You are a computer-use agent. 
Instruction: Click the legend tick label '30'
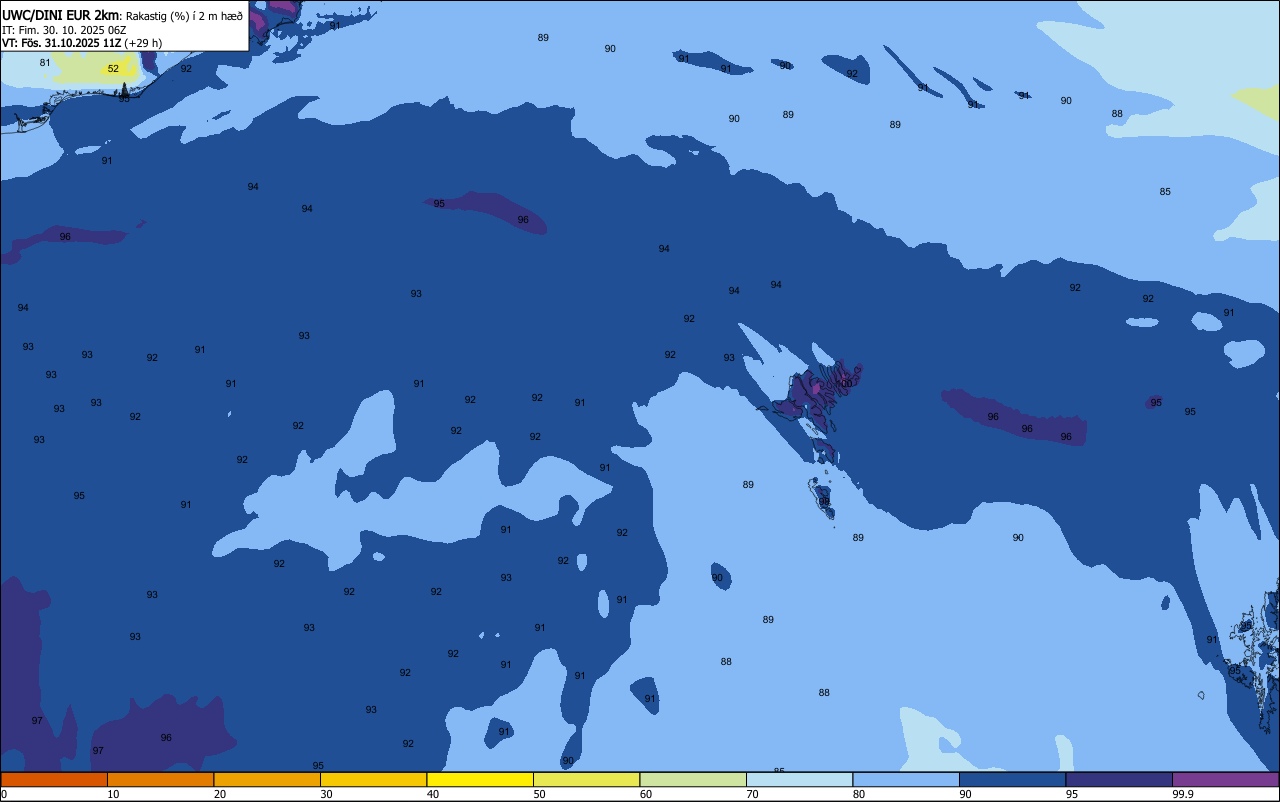pyautogui.click(x=326, y=794)
